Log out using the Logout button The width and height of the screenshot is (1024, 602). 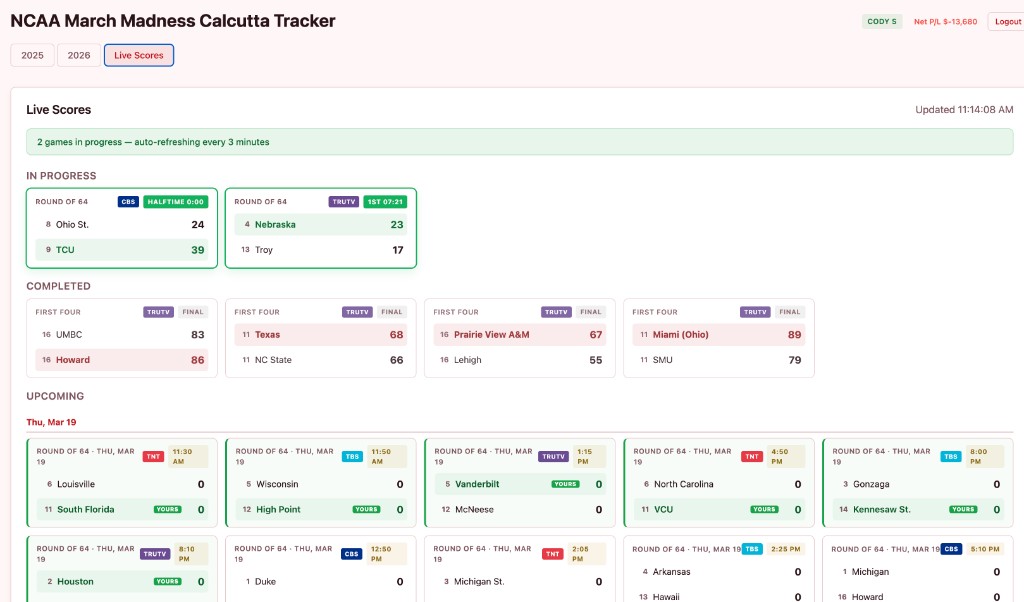tap(1005, 21)
